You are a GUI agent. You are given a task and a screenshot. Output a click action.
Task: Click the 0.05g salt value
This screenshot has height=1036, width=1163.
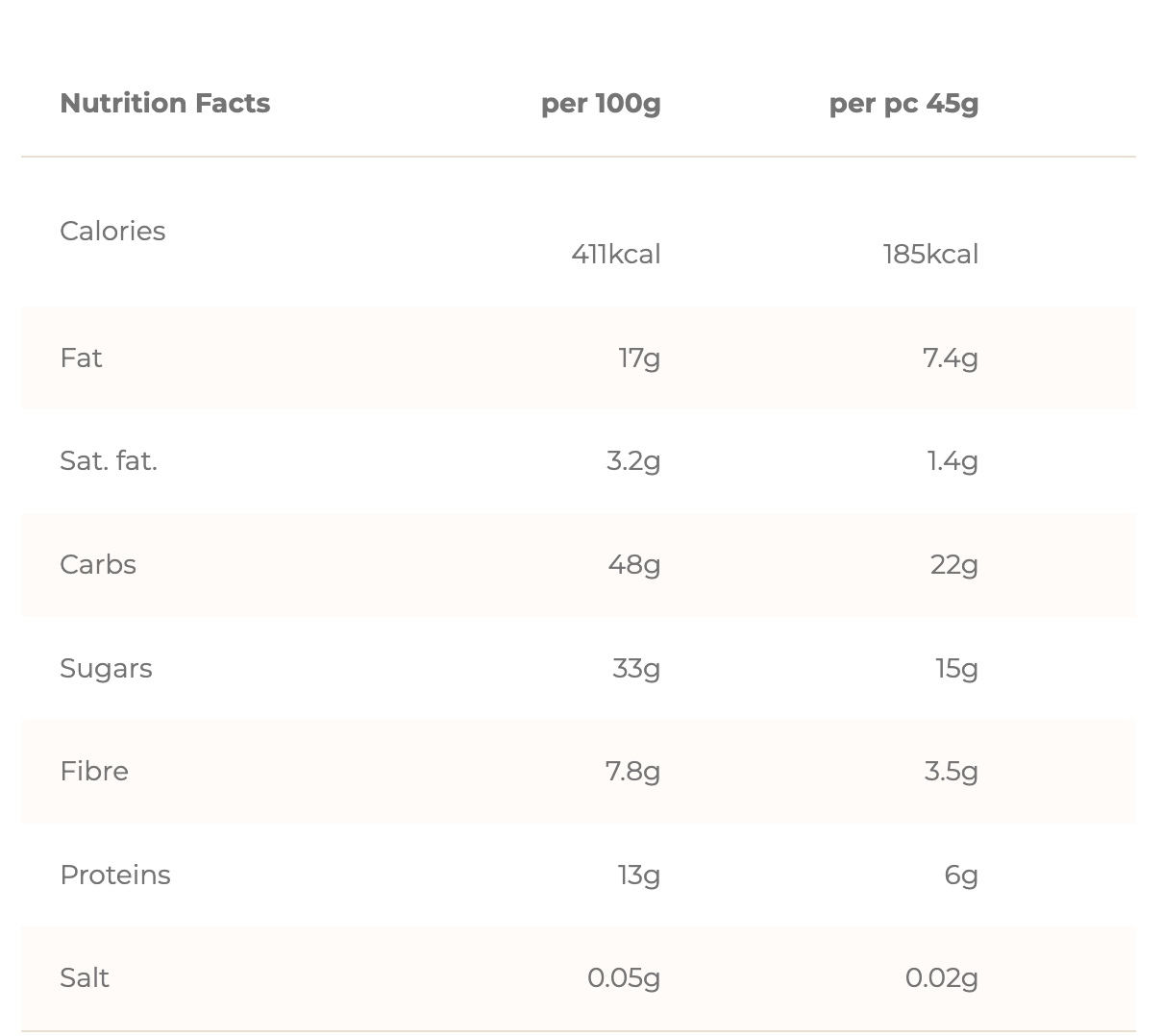[624, 977]
